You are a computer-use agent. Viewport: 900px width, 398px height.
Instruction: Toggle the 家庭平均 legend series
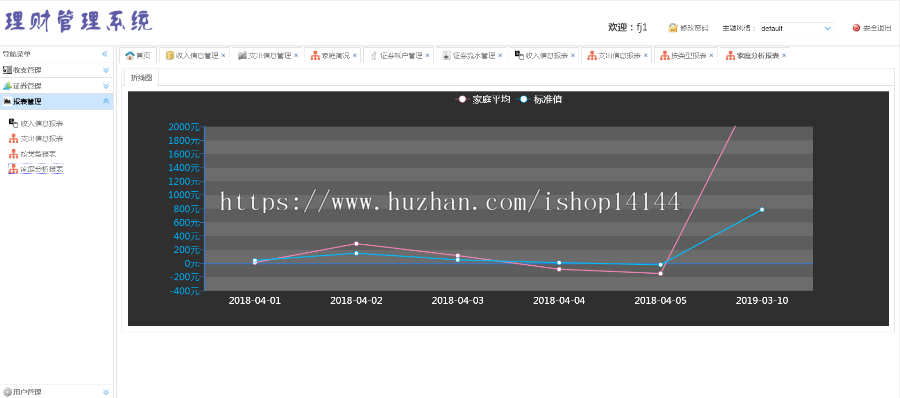(x=482, y=99)
